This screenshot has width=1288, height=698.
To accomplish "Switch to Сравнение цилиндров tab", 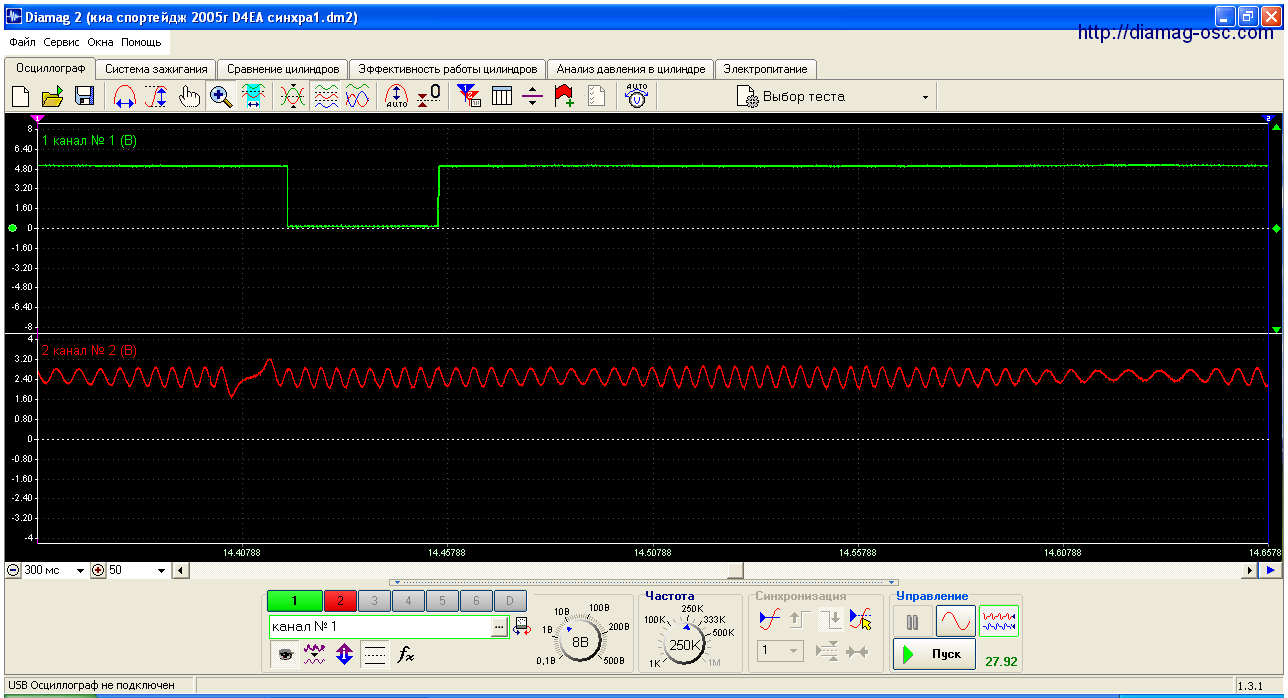I will [283, 69].
